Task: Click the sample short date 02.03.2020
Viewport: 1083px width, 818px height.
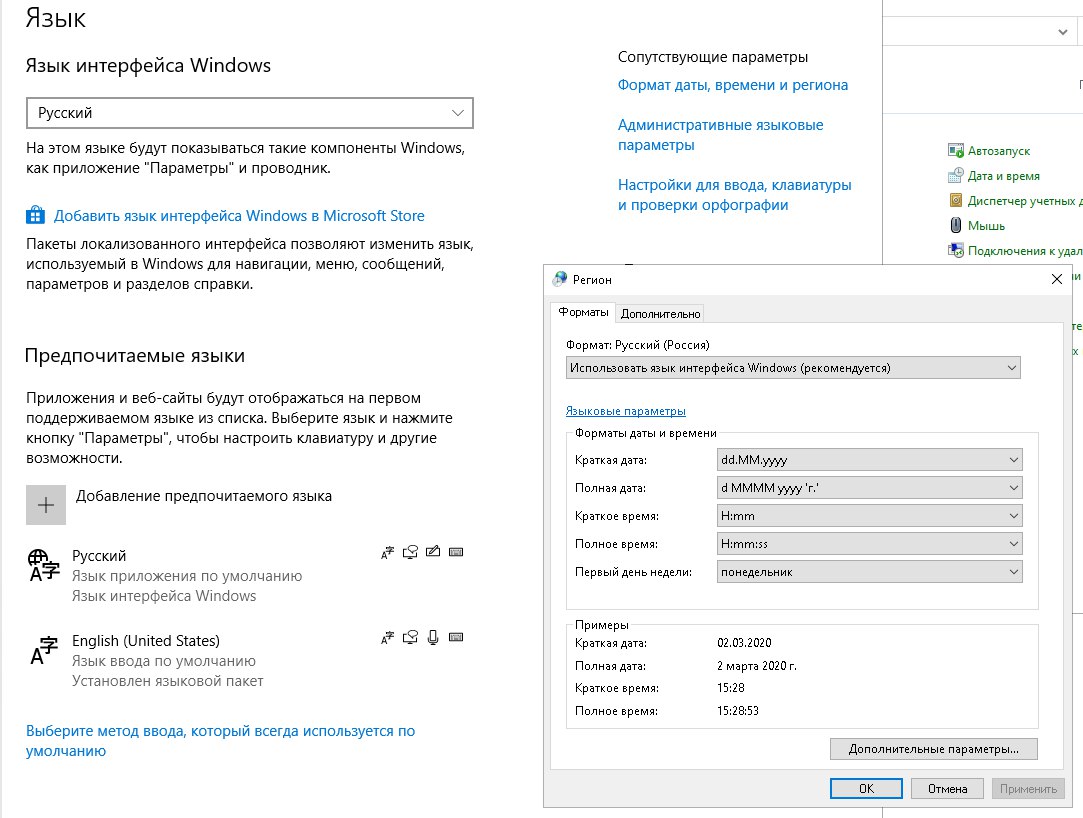Action: (x=744, y=643)
